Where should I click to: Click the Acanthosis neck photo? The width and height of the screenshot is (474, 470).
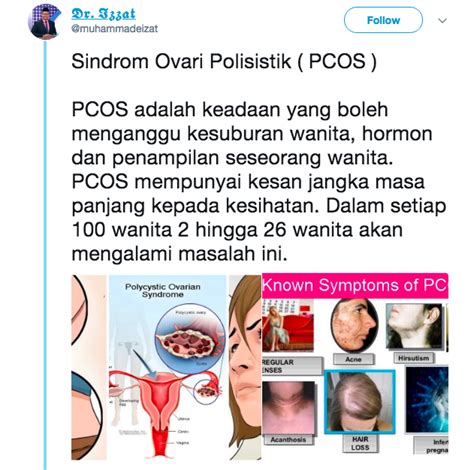click(288, 407)
